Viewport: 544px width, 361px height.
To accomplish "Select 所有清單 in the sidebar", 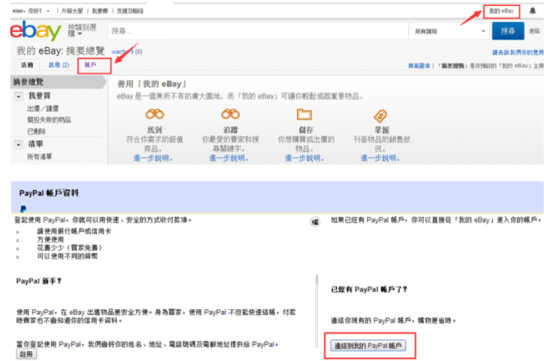I will (x=40, y=157).
